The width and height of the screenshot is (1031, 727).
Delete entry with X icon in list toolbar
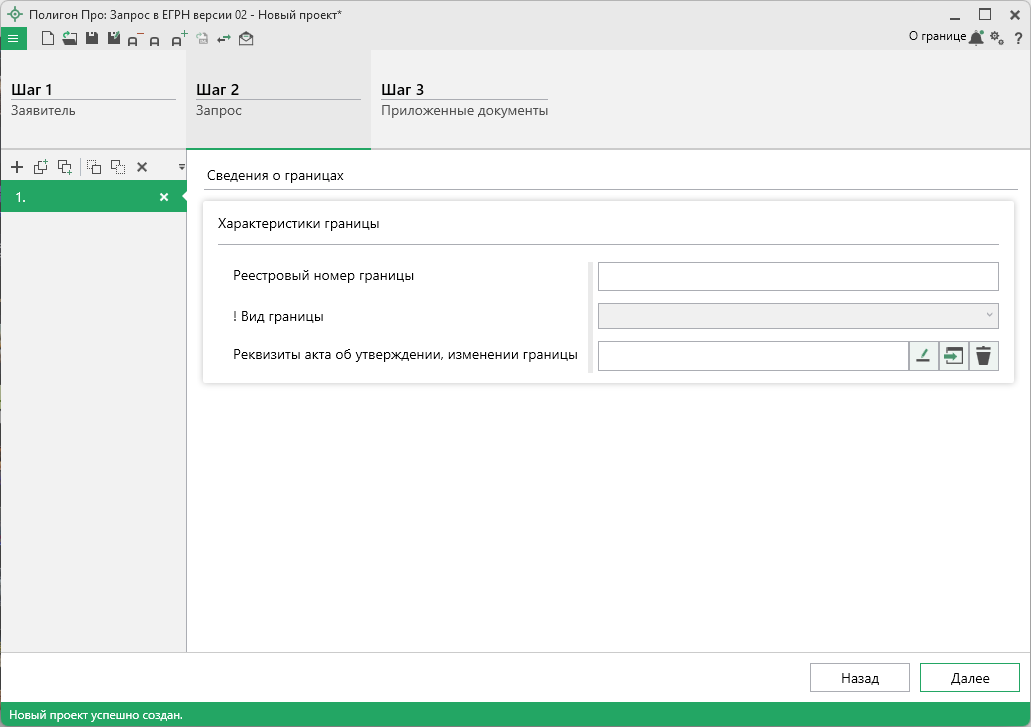click(x=142, y=167)
